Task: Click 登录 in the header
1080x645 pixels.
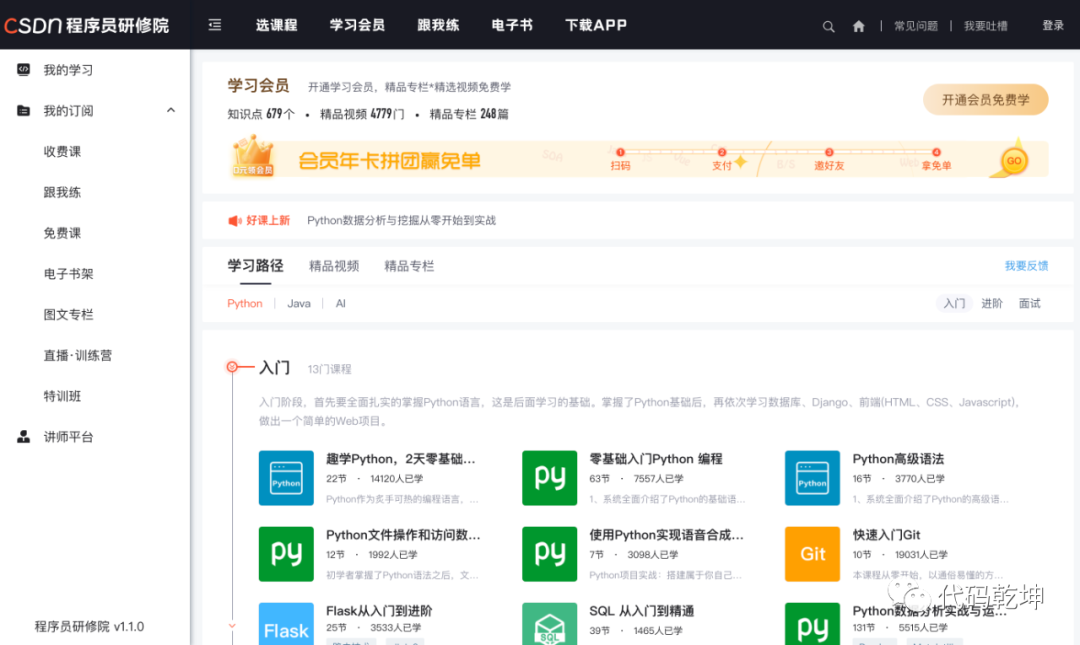Action: (1053, 25)
